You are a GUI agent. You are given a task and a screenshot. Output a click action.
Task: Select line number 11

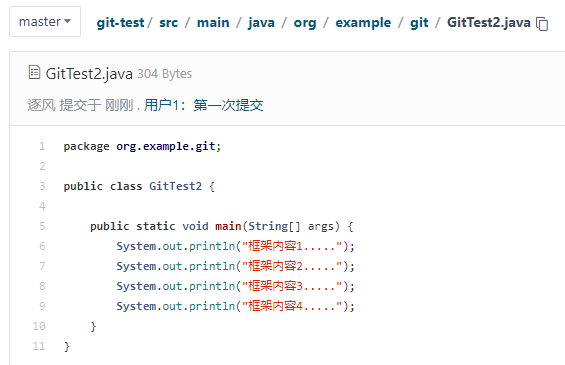coord(39,346)
